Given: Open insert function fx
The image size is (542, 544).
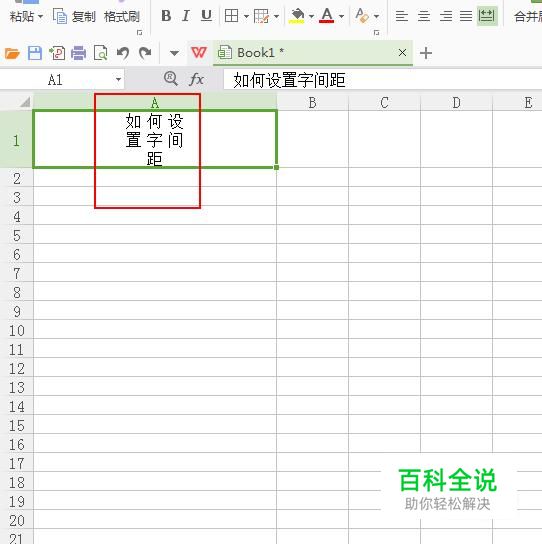Looking at the screenshot, I should click(196, 79).
